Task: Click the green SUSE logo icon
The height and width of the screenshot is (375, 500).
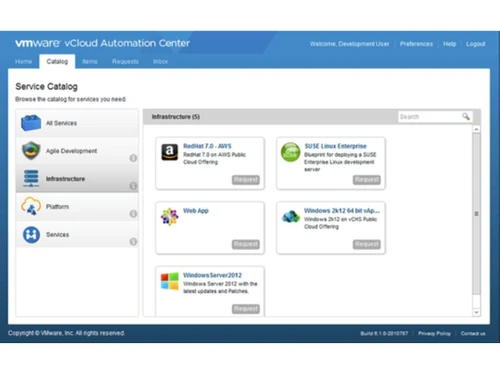Action: pyautogui.click(x=290, y=152)
